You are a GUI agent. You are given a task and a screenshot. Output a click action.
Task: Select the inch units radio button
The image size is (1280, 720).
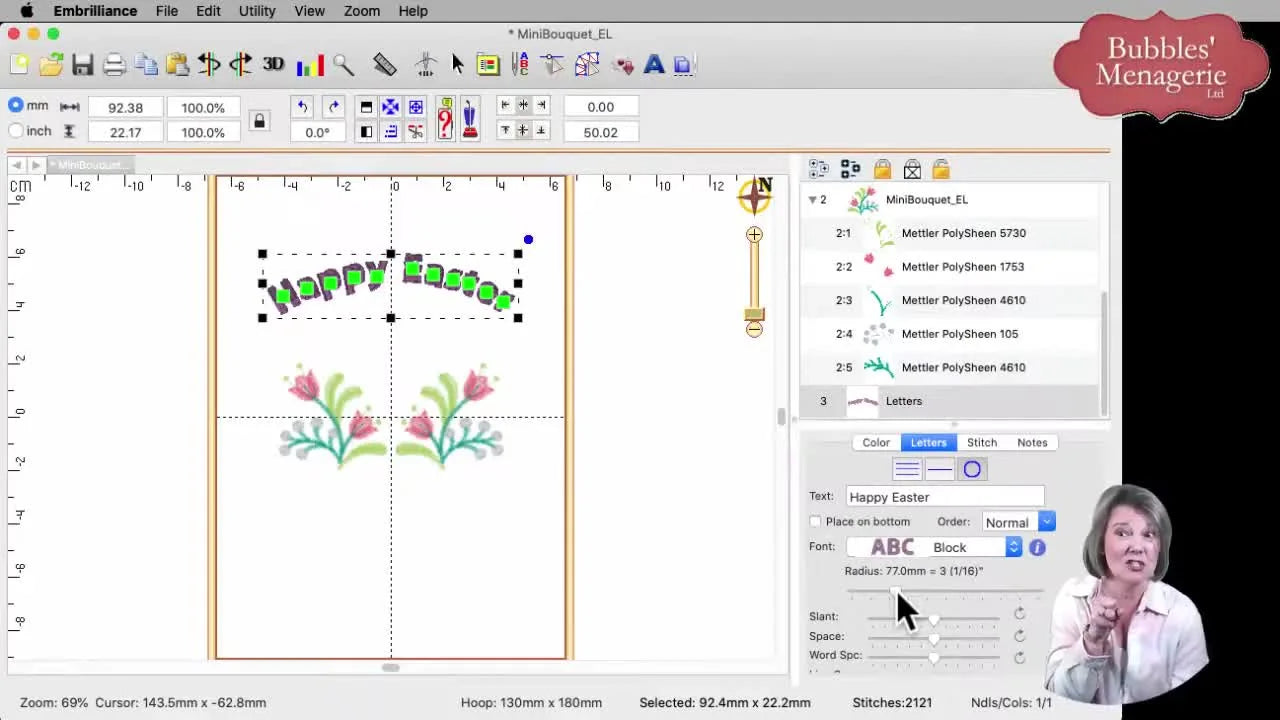click(15, 131)
